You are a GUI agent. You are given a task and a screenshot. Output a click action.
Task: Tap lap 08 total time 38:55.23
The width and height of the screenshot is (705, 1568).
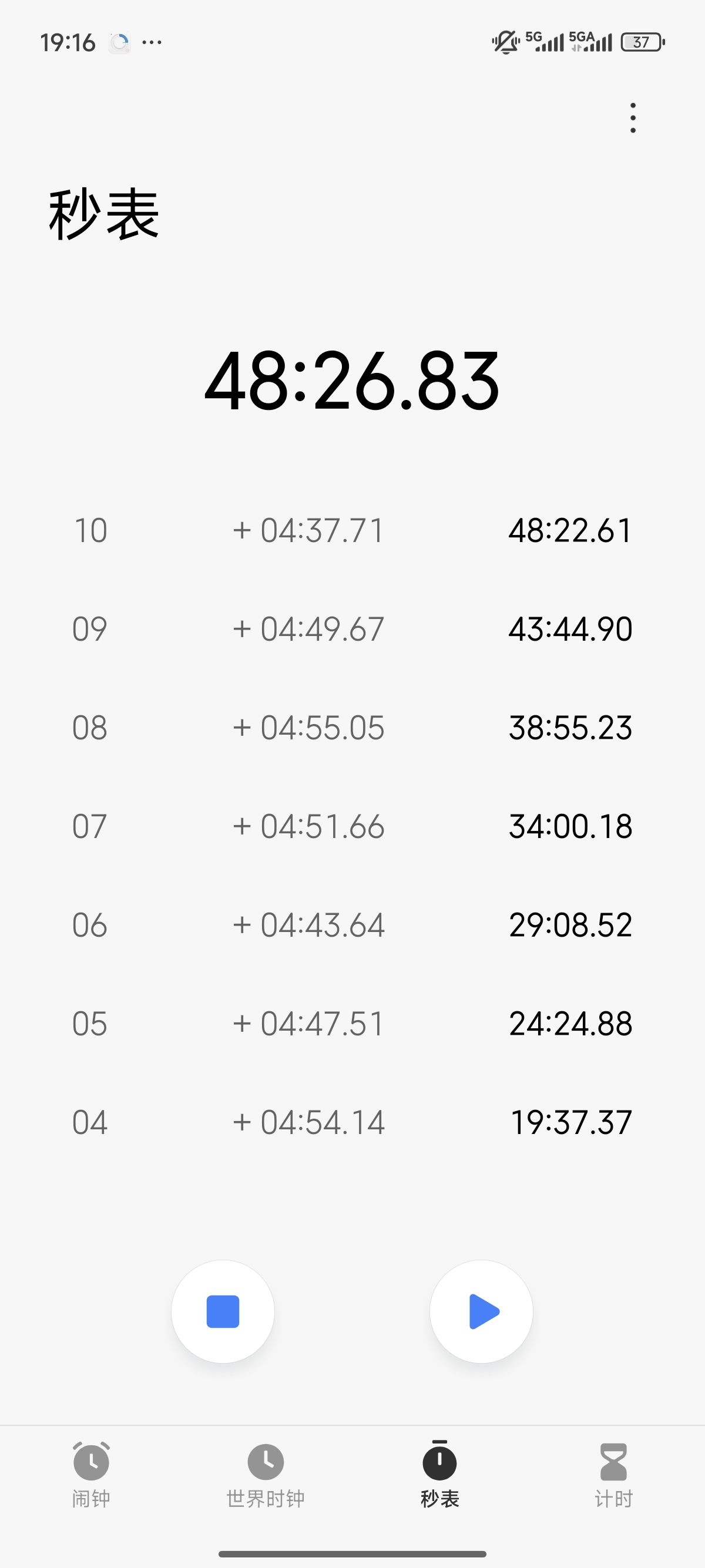(570, 728)
